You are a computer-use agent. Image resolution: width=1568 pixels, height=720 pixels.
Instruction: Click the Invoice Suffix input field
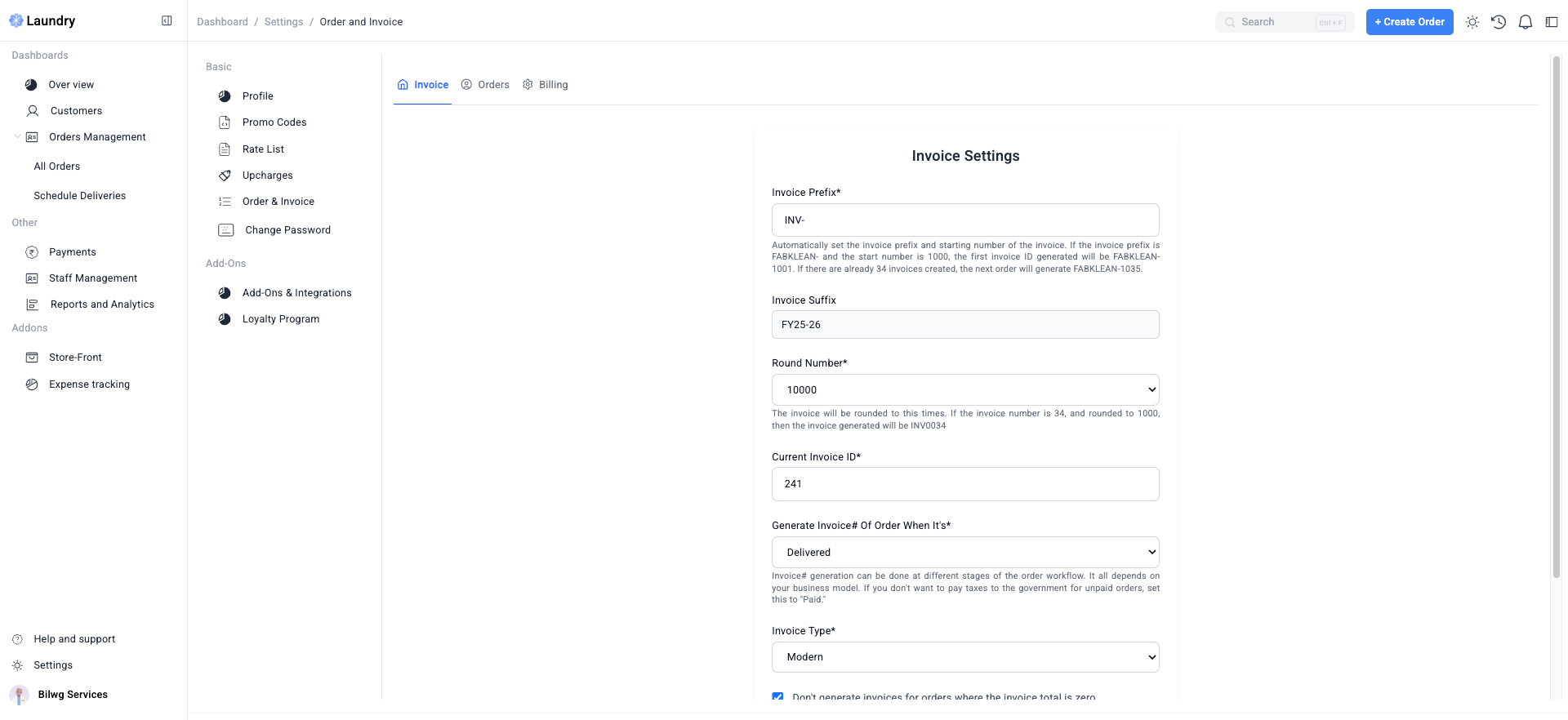point(965,325)
